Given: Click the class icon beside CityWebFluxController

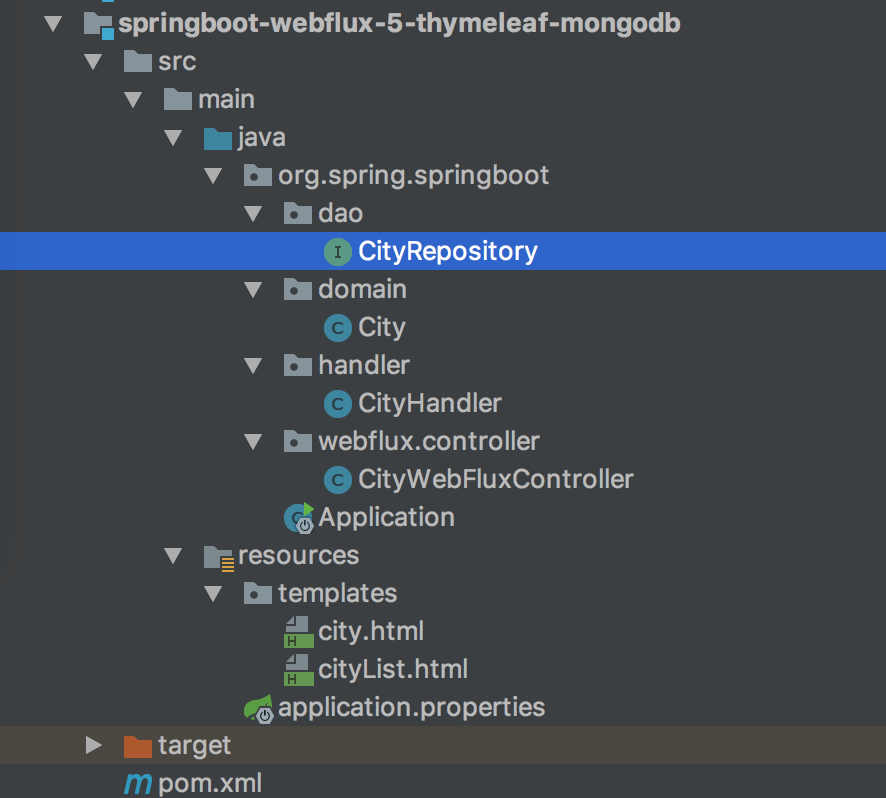Looking at the screenshot, I should coord(338,479).
